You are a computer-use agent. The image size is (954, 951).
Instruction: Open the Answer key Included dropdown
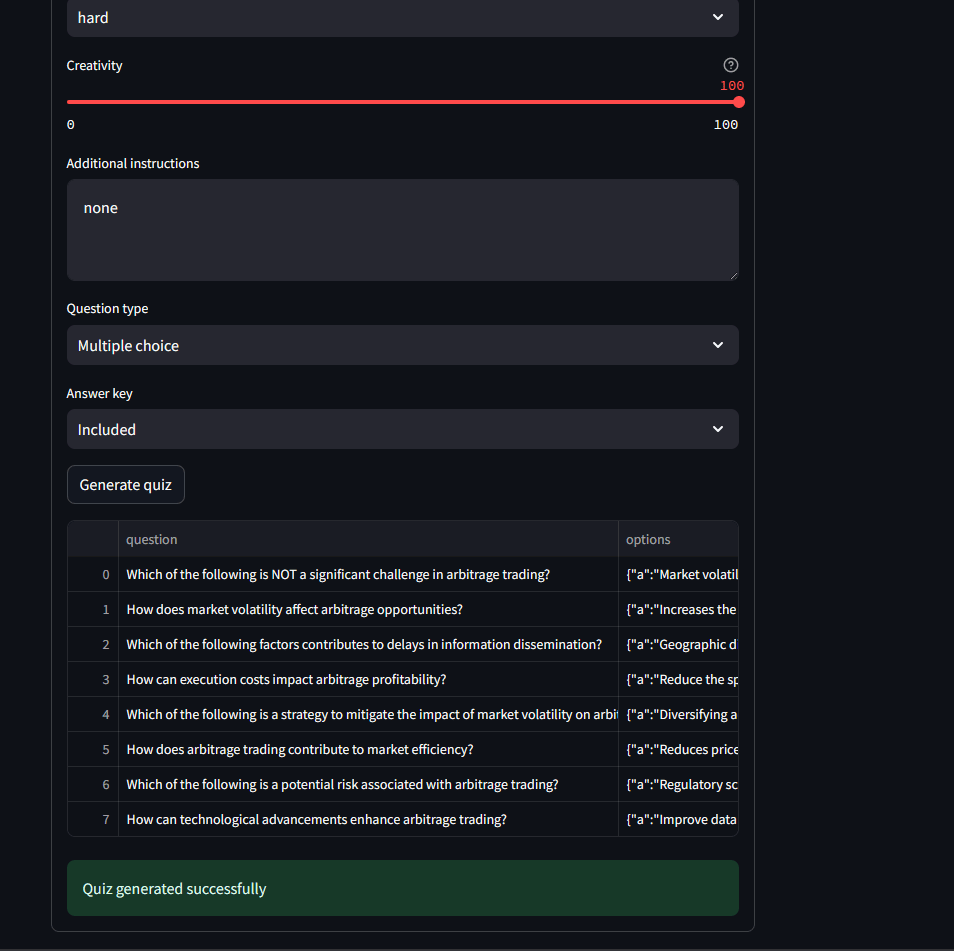[x=403, y=429]
